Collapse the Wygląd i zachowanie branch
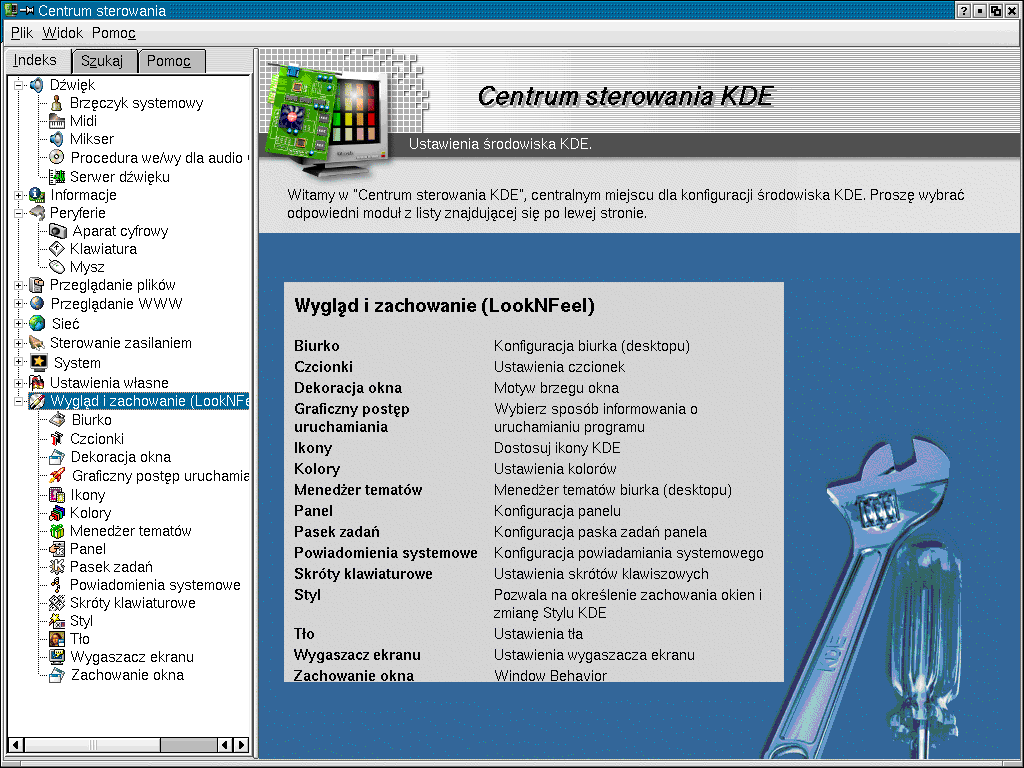Screen dimensions: 1024x768 (x=18, y=401)
